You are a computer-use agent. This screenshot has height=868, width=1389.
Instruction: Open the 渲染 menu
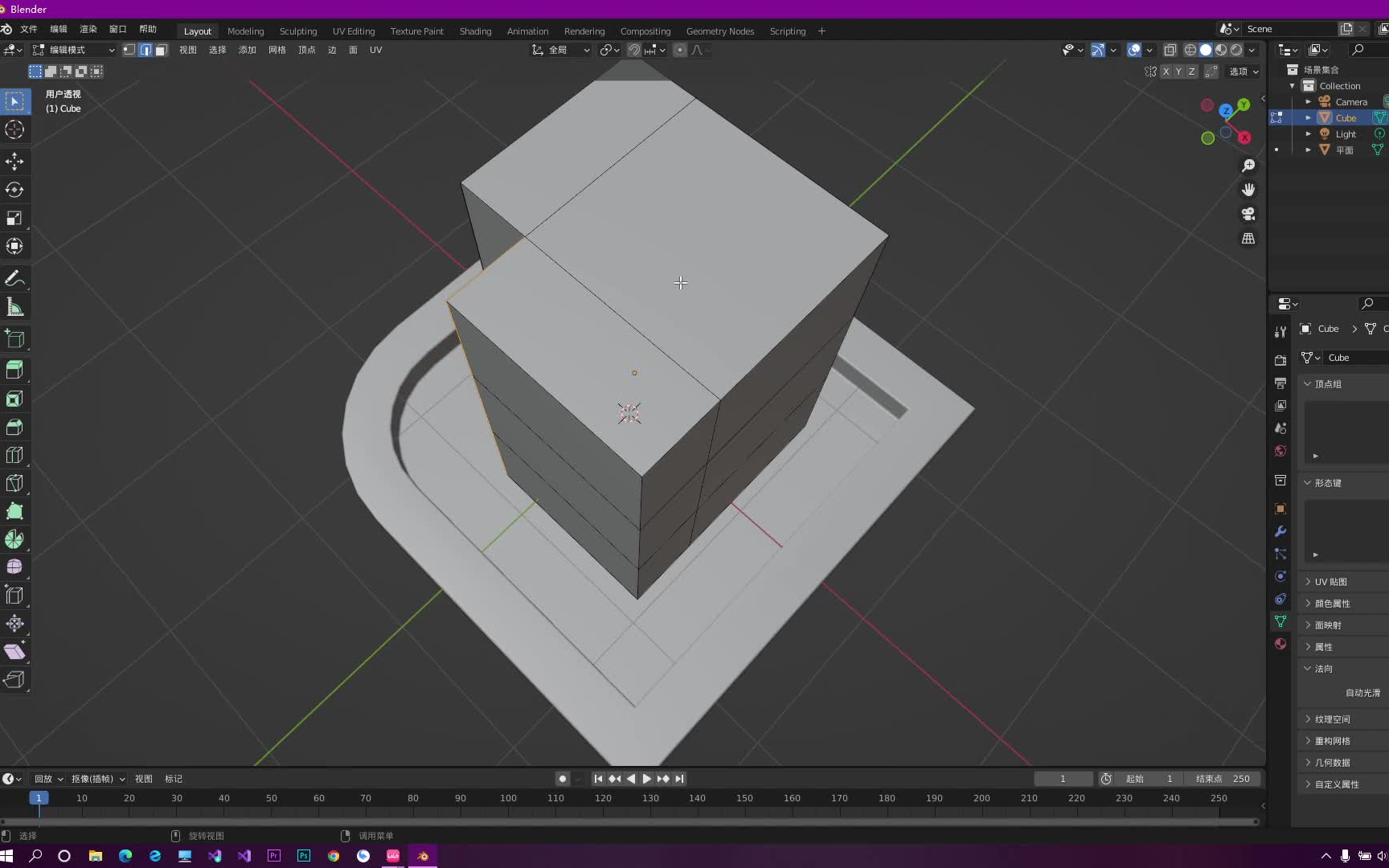pyautogui.click(x=88, y=29)
